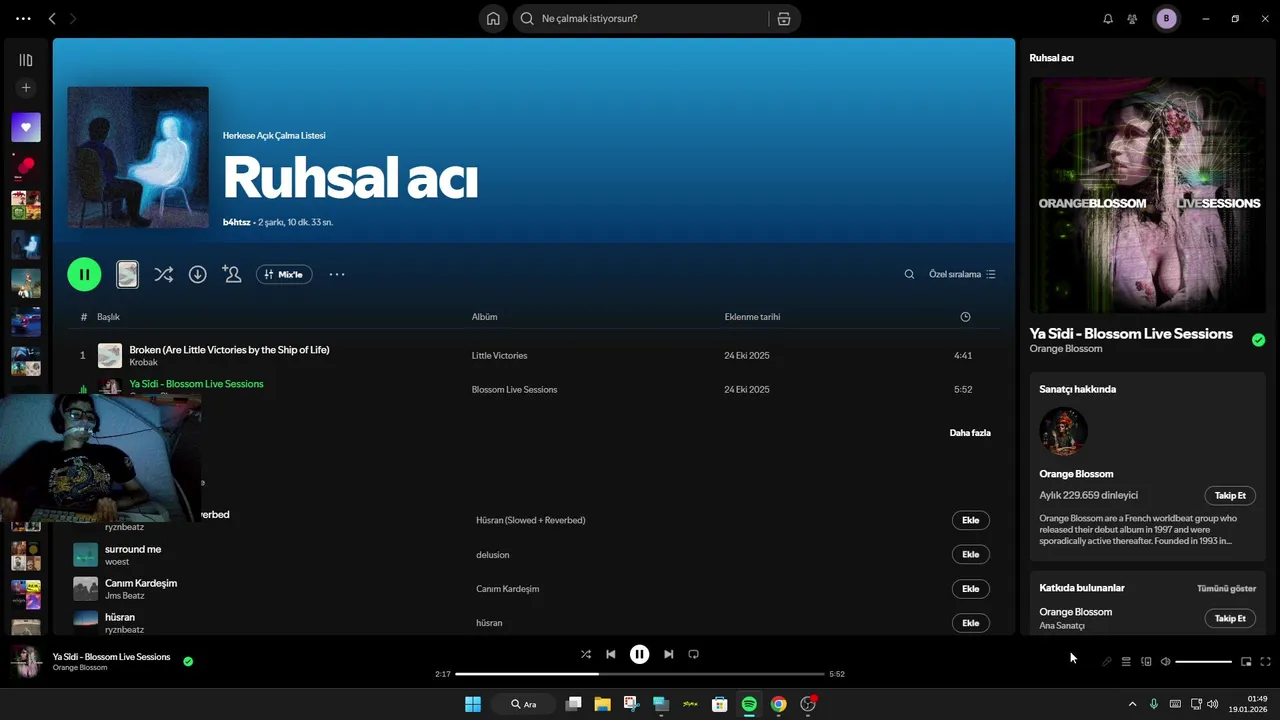Open more options for the playlist

pyautogui.click(x=337, y=274)
